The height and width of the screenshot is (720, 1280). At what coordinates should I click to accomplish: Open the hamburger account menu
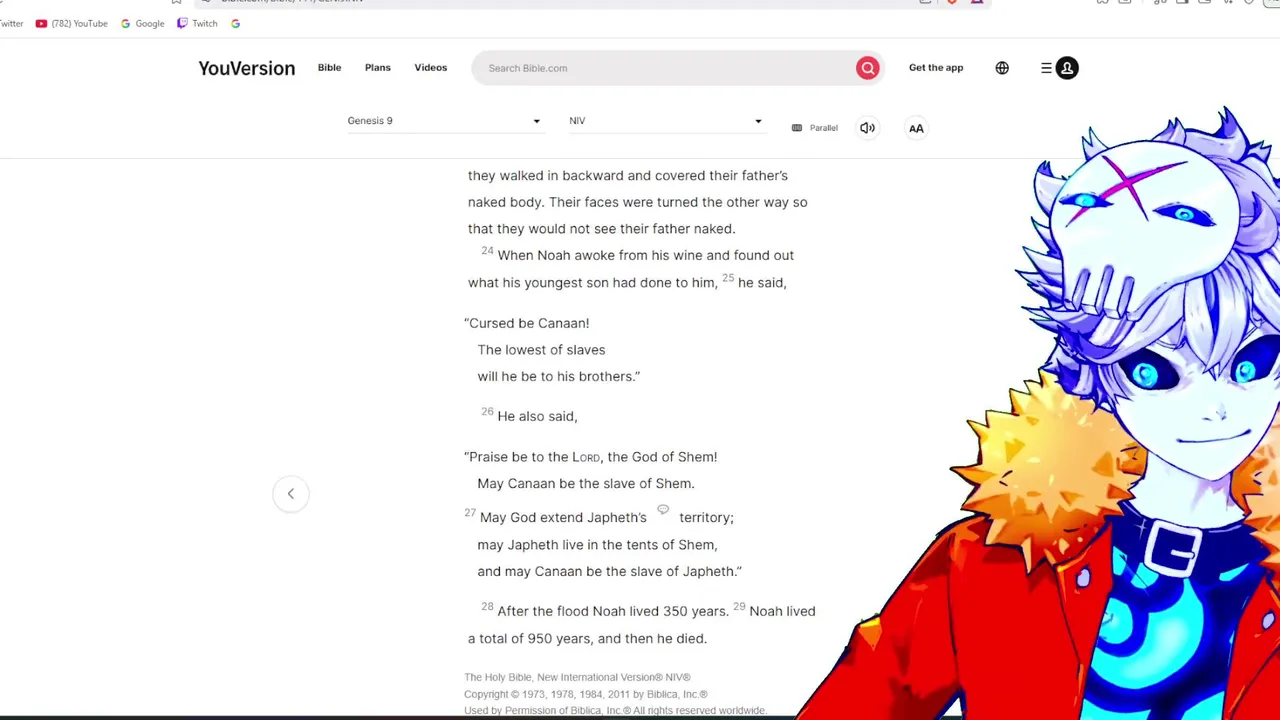[1046, 68]
